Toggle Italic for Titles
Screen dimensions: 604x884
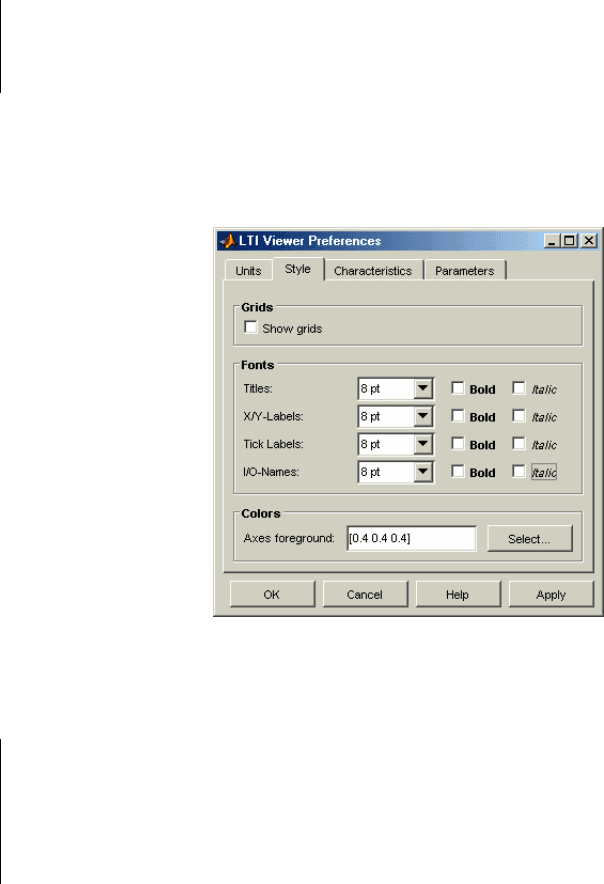(519, 388)
